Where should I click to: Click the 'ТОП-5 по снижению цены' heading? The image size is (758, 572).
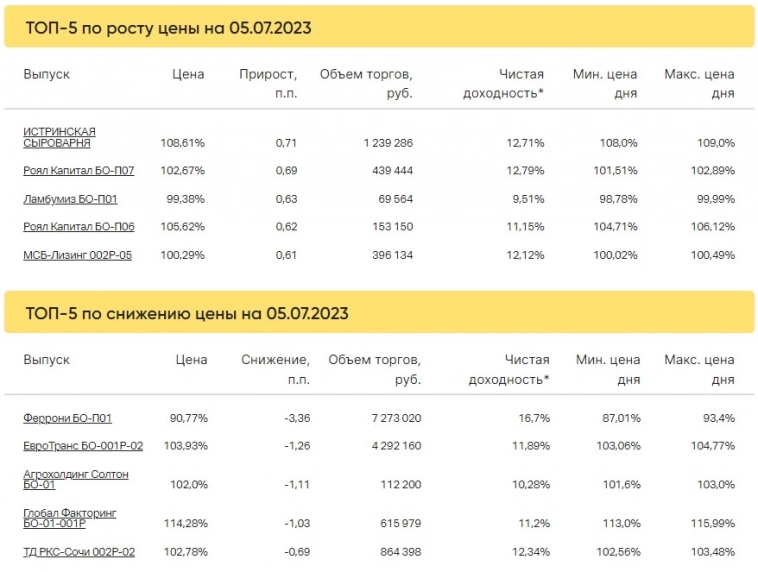(x=187, y=314)
